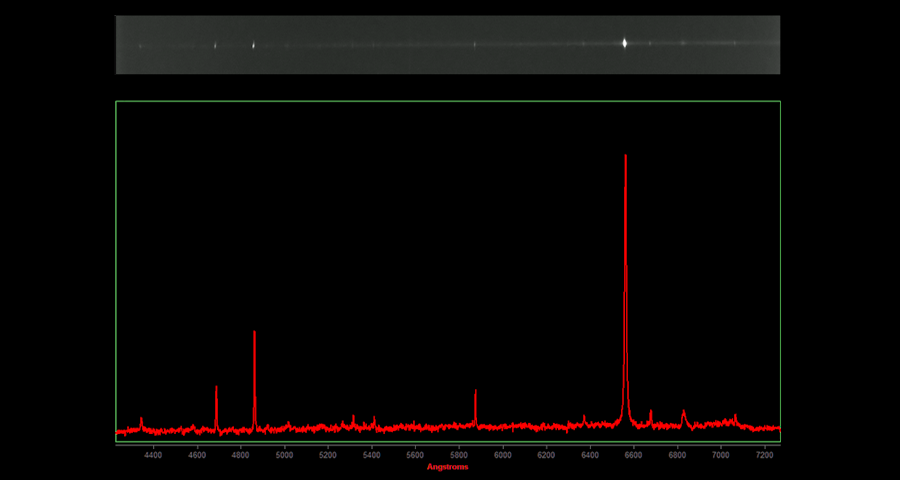Click the 7000 tick label on the axis
Image resolution: width=900 pixels, height=480 pixels.
point(720,455)
